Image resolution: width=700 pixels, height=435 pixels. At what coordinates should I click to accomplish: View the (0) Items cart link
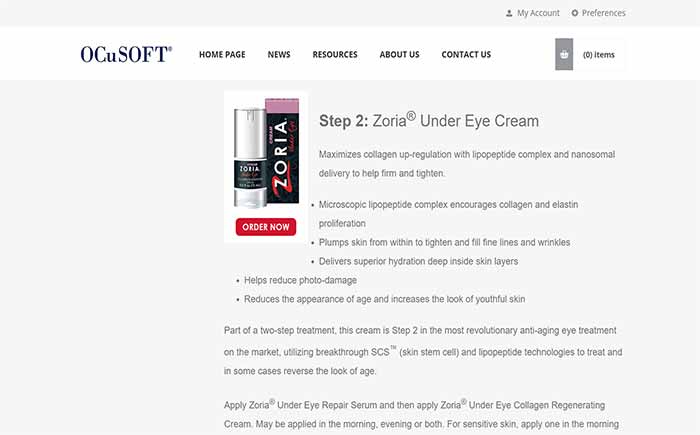(x=599, y=55)
